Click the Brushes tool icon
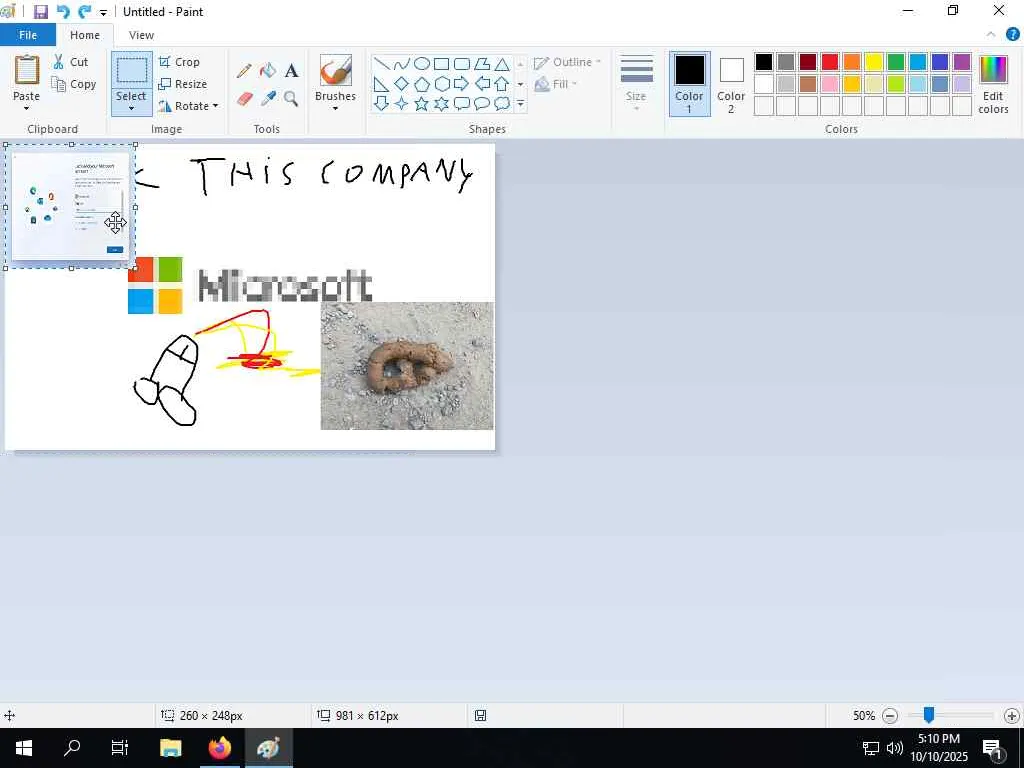Image resolution: width=1024 pixels, height=768 pixels. click(336, 71)
